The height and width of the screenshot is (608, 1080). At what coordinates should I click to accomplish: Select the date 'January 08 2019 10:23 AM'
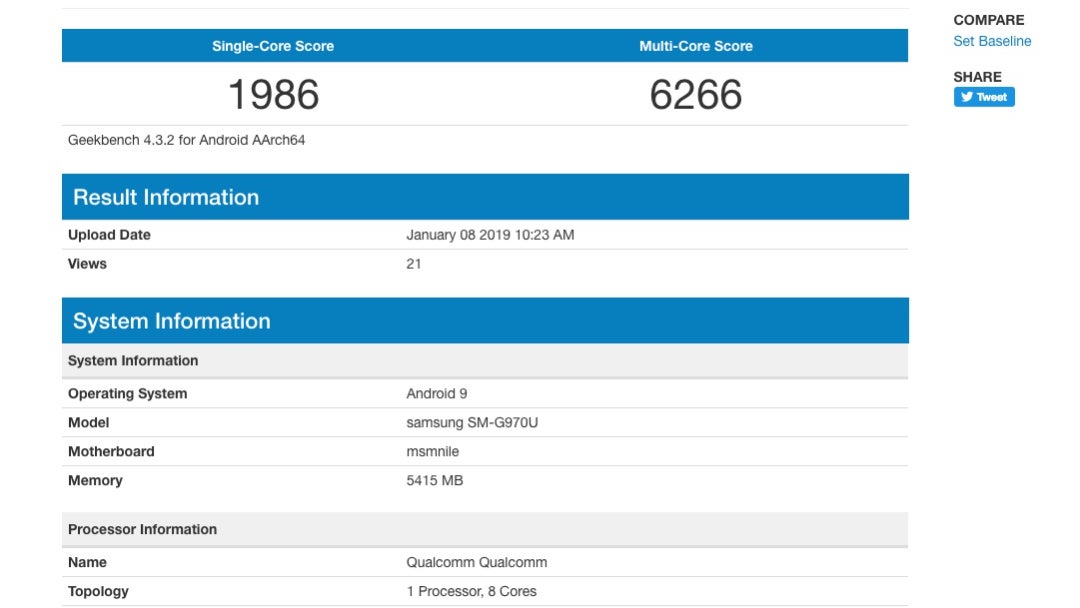pos(490,235)
